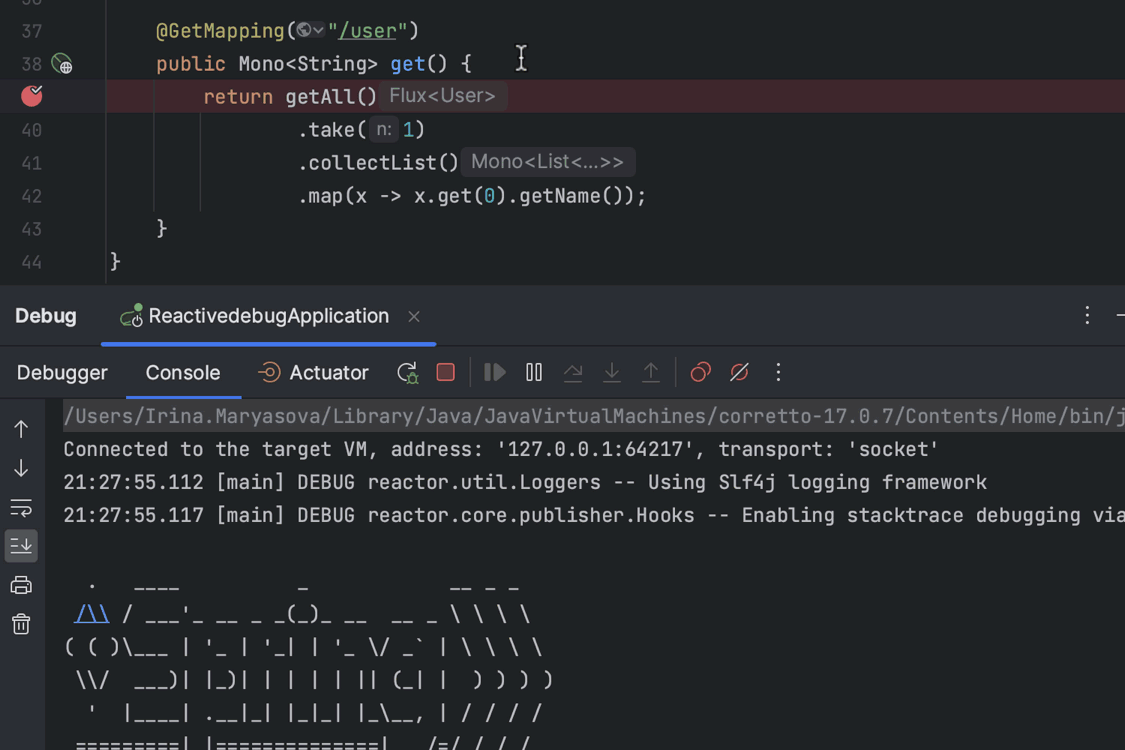Viewport: 1125px width, 750px height.
Task: Clear all console output with trash icon
Action: 21,624
